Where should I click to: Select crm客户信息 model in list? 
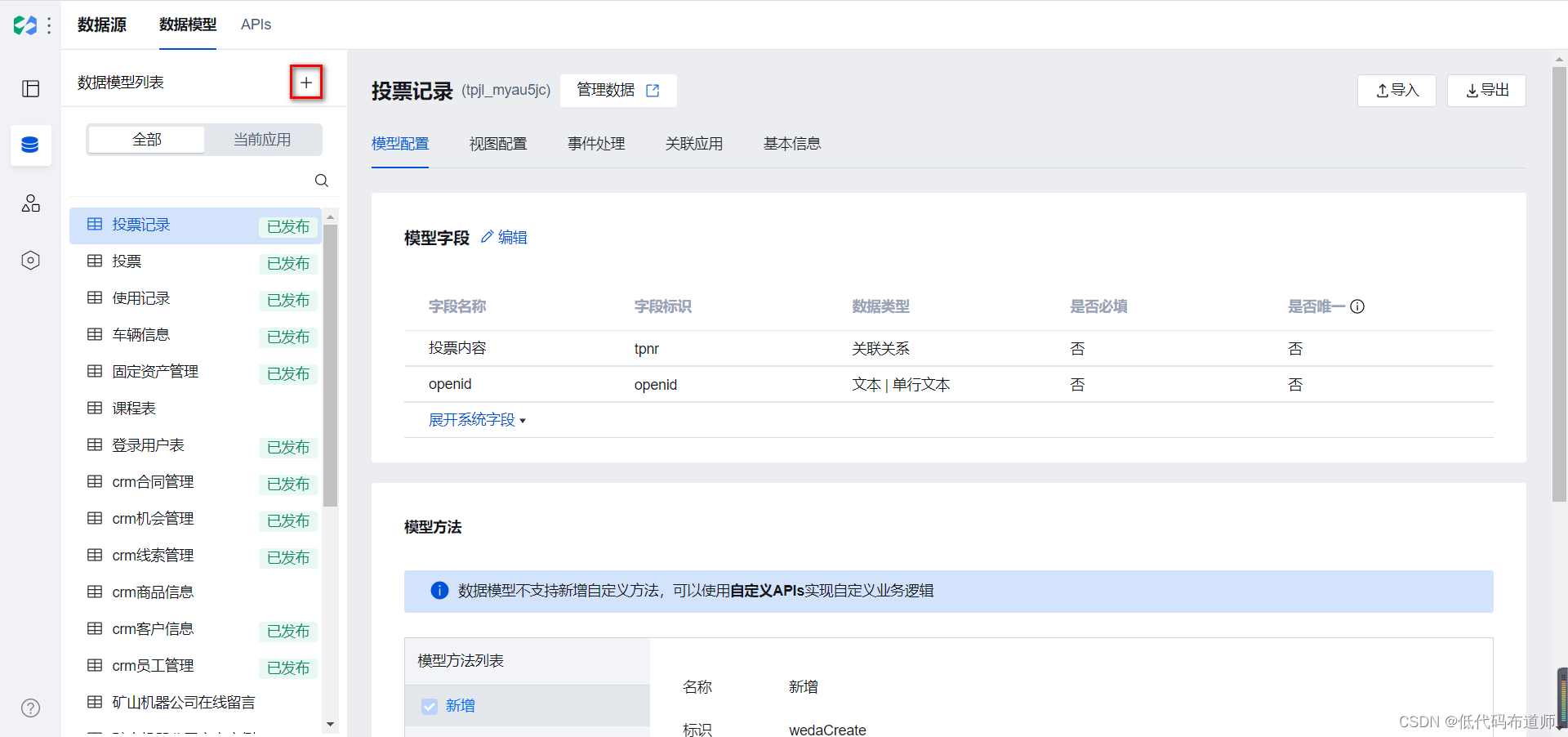[x=195, y=629]
